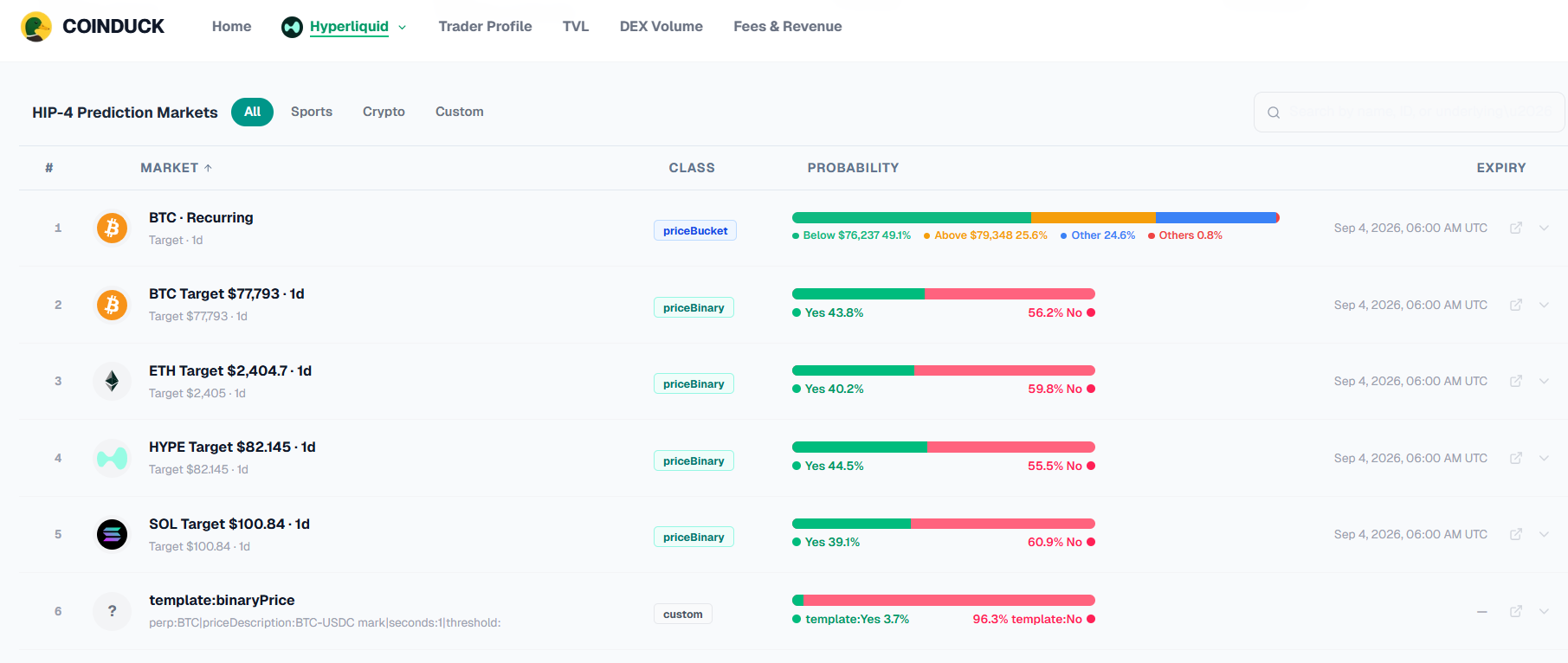Image resolution: width=1568 pixels, height=663 pixels.
Task: Click the Solana icon in the SOL Target row
Action: coord(112,534)
